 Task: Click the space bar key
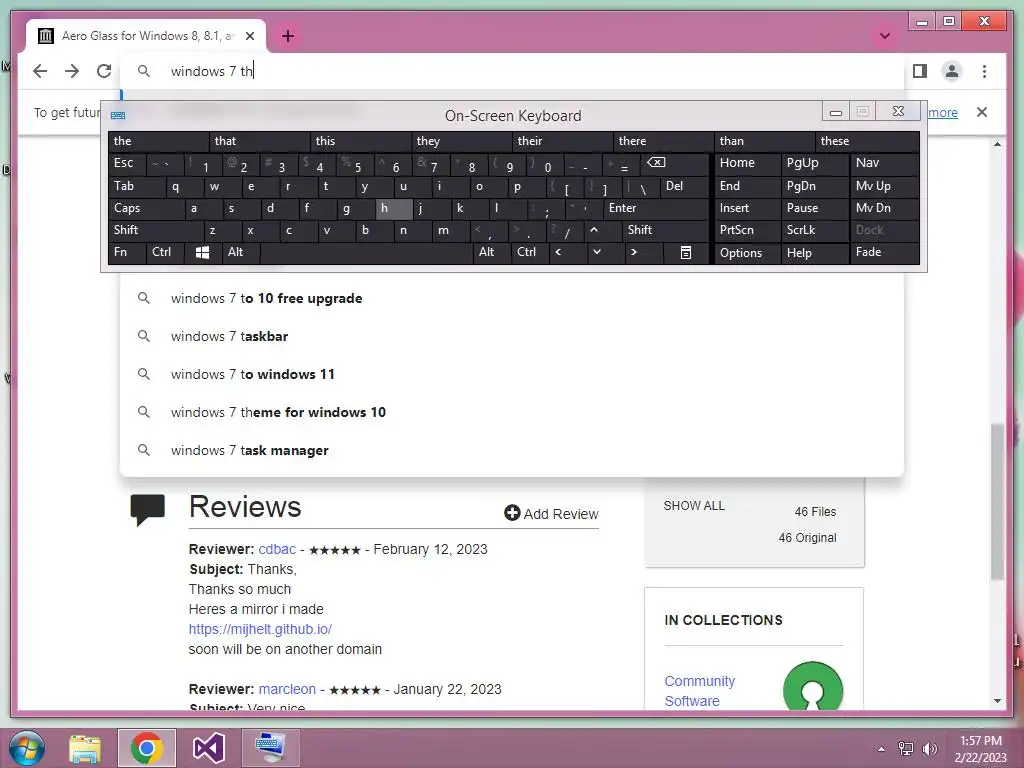[x=366, y=253]
